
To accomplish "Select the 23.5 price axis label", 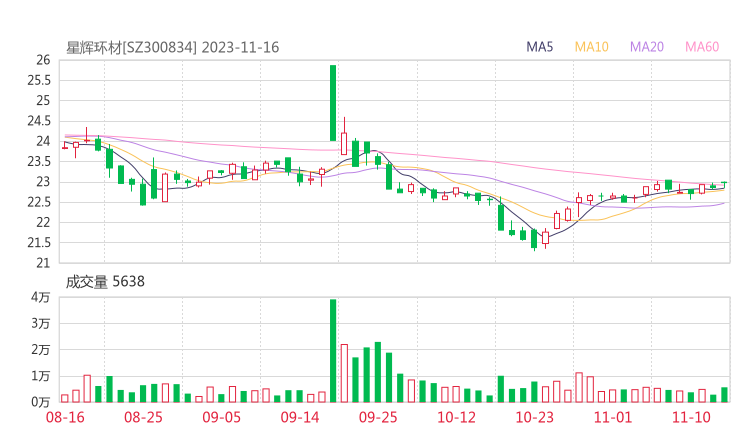I will [39, 161].
